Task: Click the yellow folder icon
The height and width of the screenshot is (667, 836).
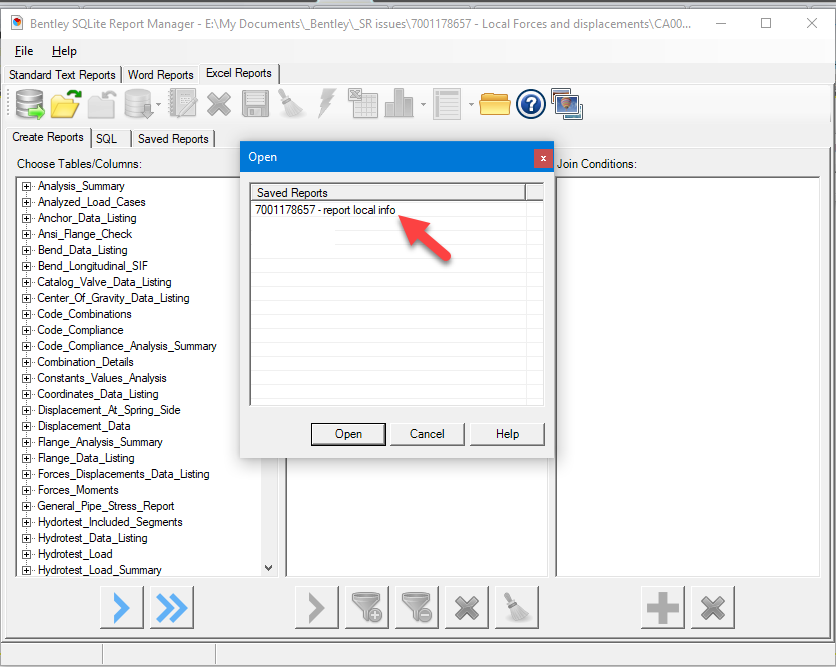Action: coord(495,104)
